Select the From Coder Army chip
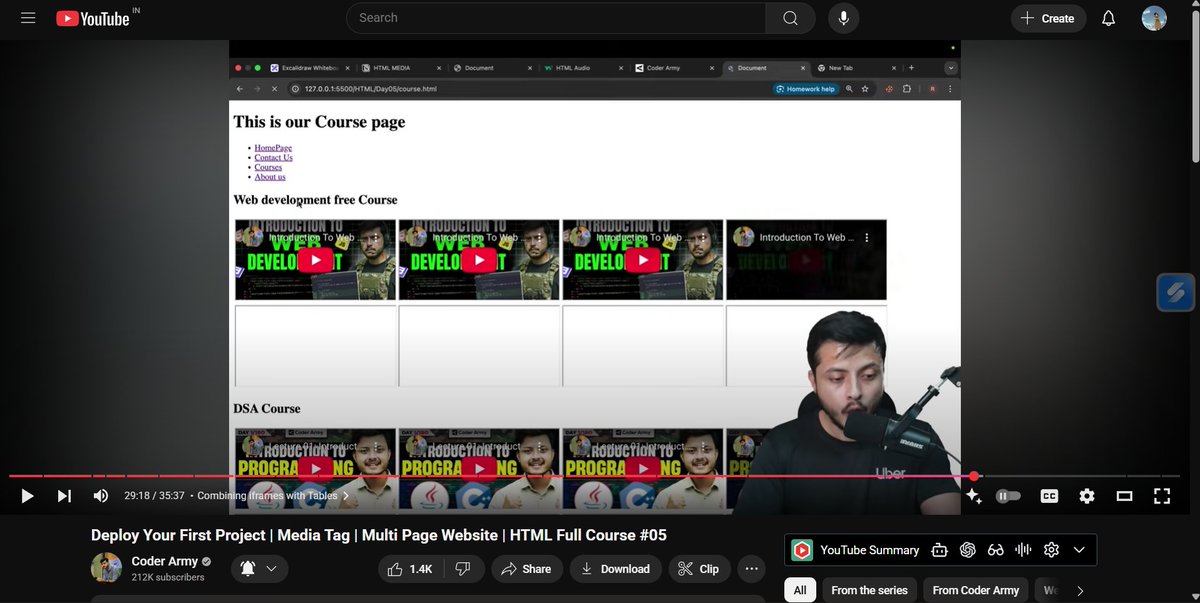1200x603 pixels. 975,590
